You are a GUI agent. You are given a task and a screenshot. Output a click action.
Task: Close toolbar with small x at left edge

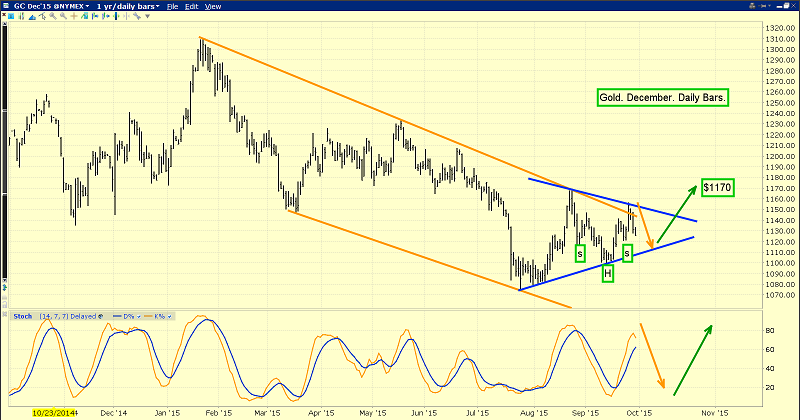[3, 16]
